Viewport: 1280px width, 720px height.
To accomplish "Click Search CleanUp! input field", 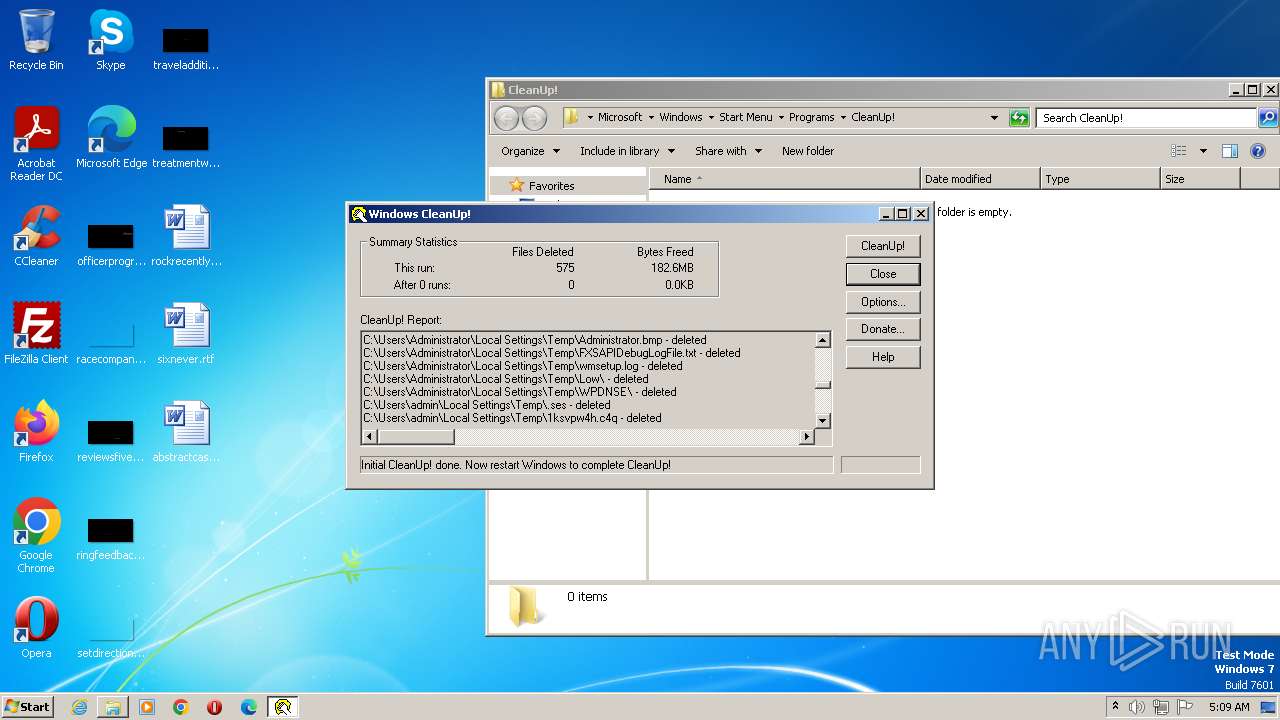I will pos(1146,118).
